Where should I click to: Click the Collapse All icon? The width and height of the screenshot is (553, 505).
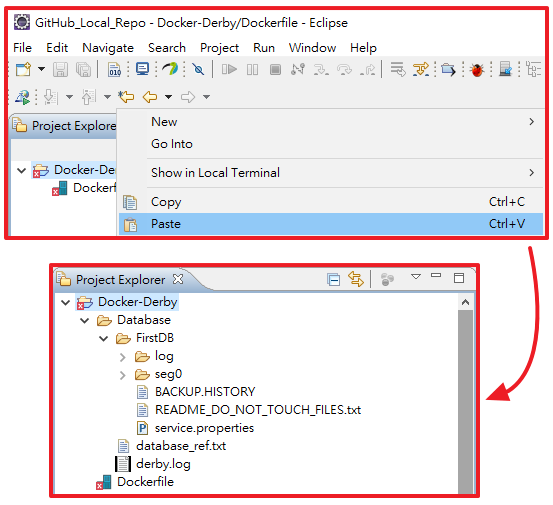[x=333, y=279]
